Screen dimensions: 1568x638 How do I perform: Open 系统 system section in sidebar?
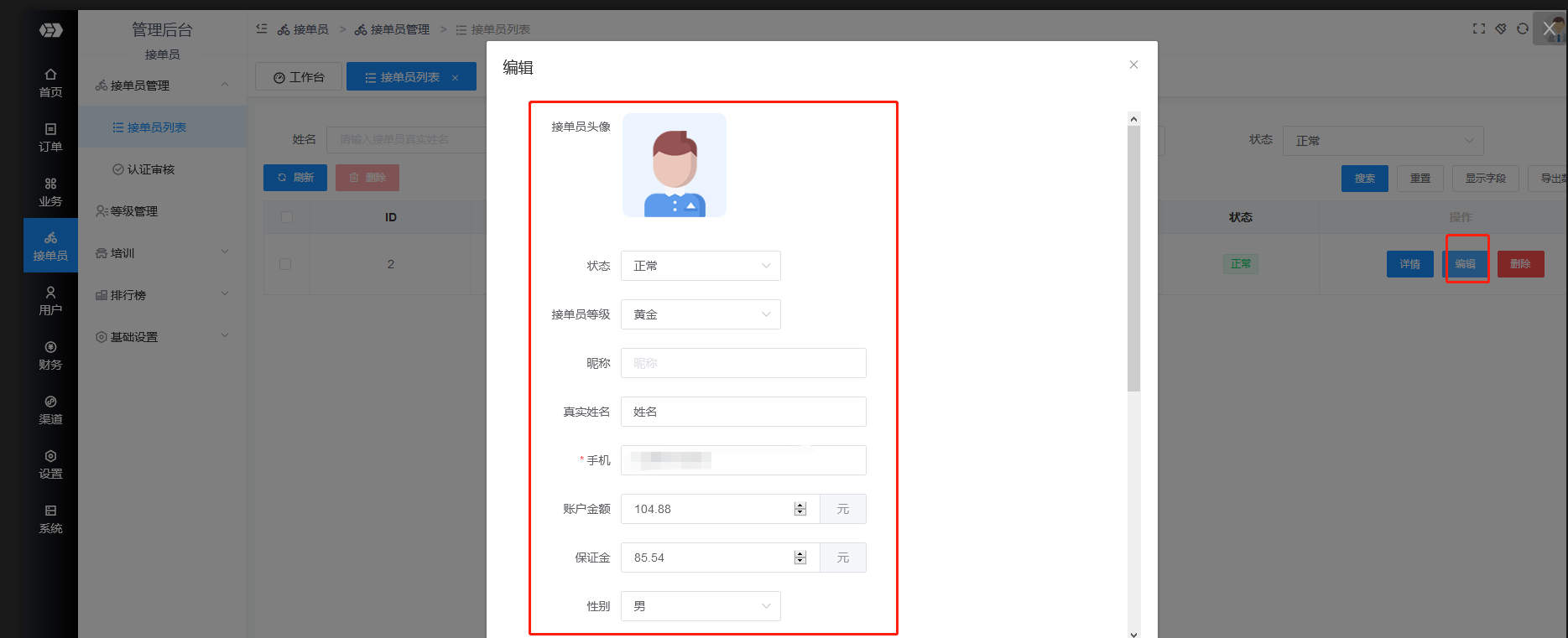(x=50, y=519)
